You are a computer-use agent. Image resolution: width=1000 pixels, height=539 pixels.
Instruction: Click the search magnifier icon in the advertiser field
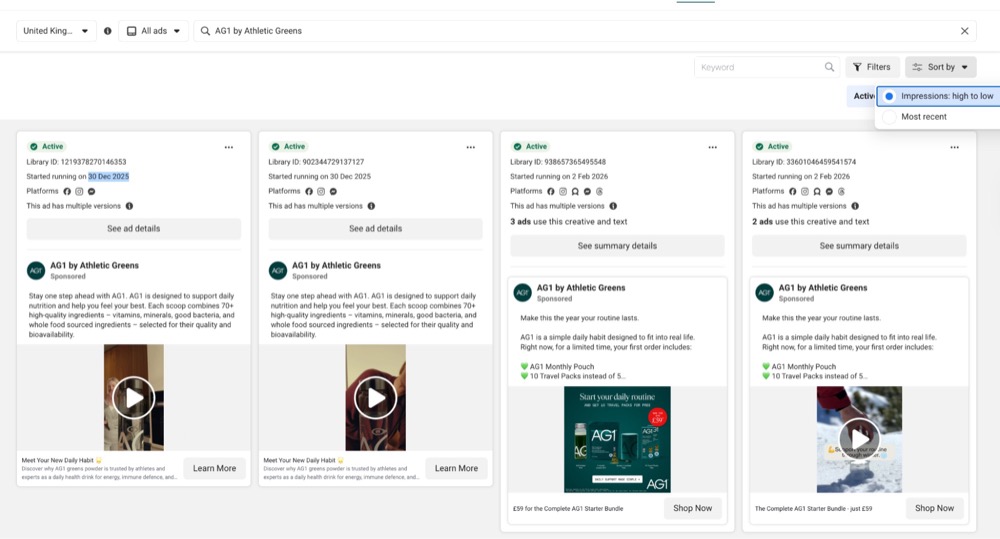coord(205,31)
